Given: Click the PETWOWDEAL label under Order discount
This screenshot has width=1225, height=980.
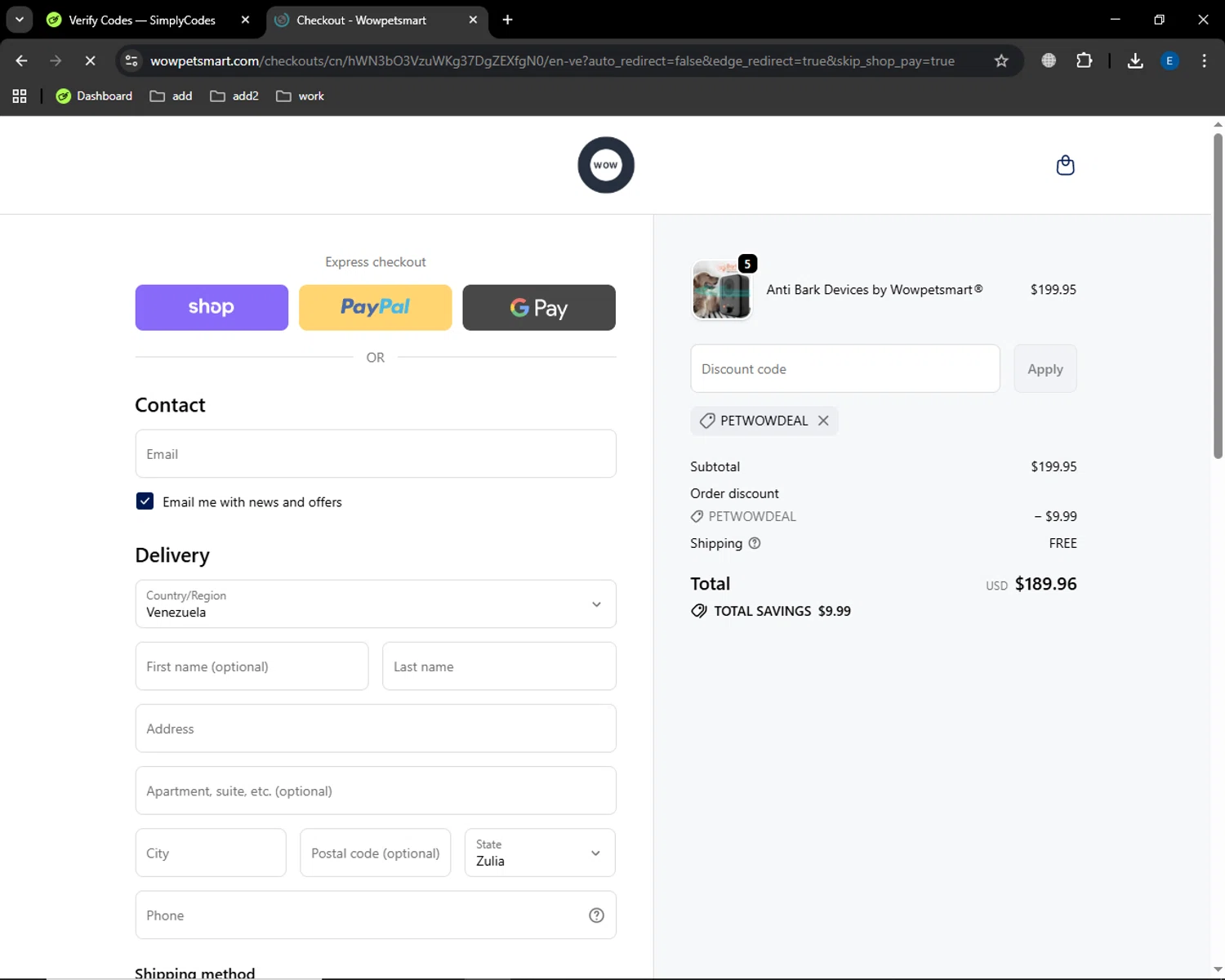Looking at the screenshot, I should coord(752,516).
